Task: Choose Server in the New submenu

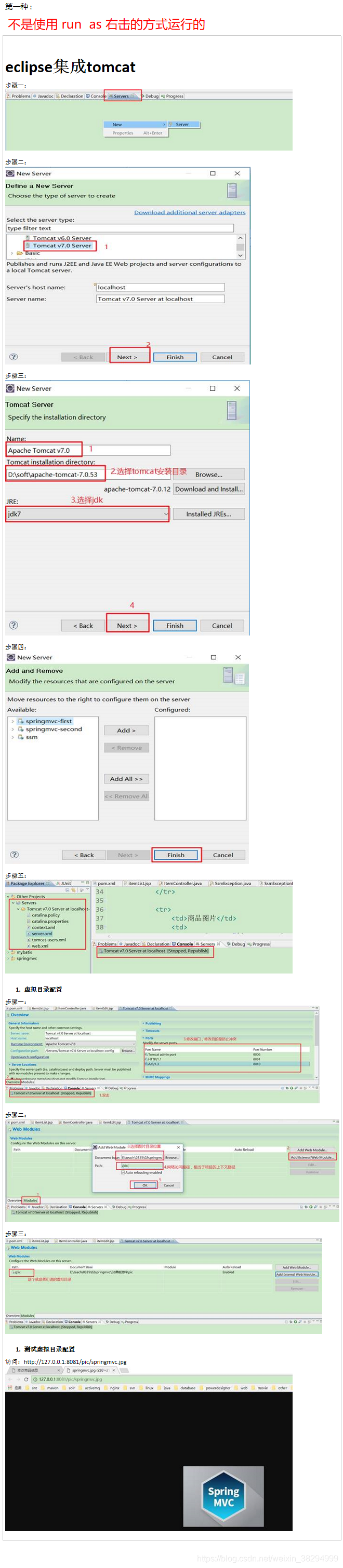Action: [x=183, y=124]
